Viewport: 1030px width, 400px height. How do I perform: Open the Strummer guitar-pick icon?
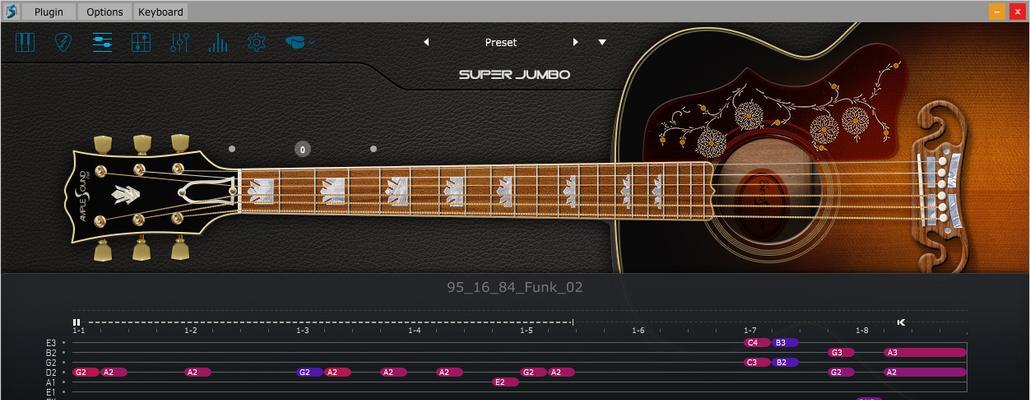coord(63,43)
